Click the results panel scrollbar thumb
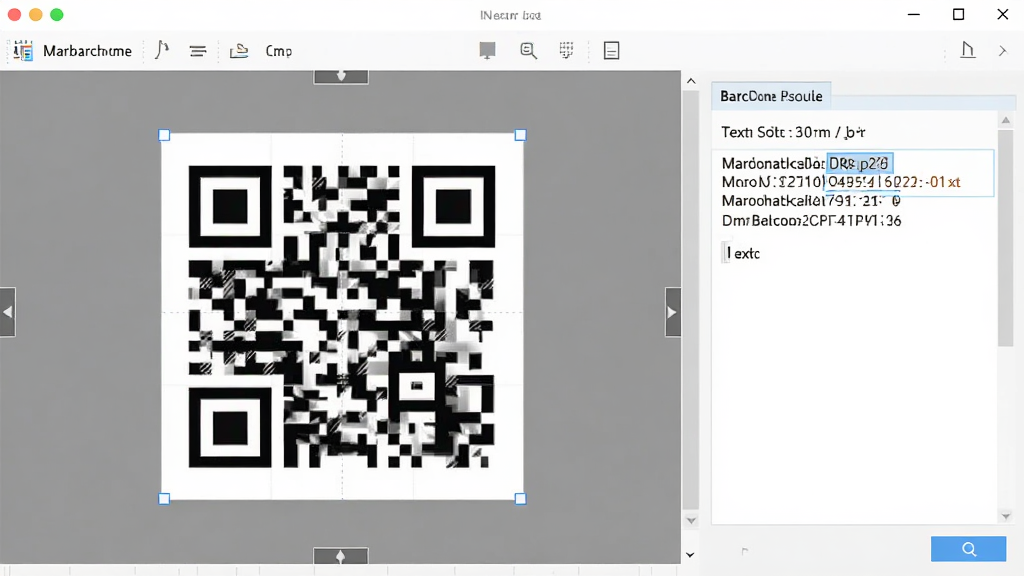Image resolution: width=1024 pixels, height=576 pixels. [1006, 236]
